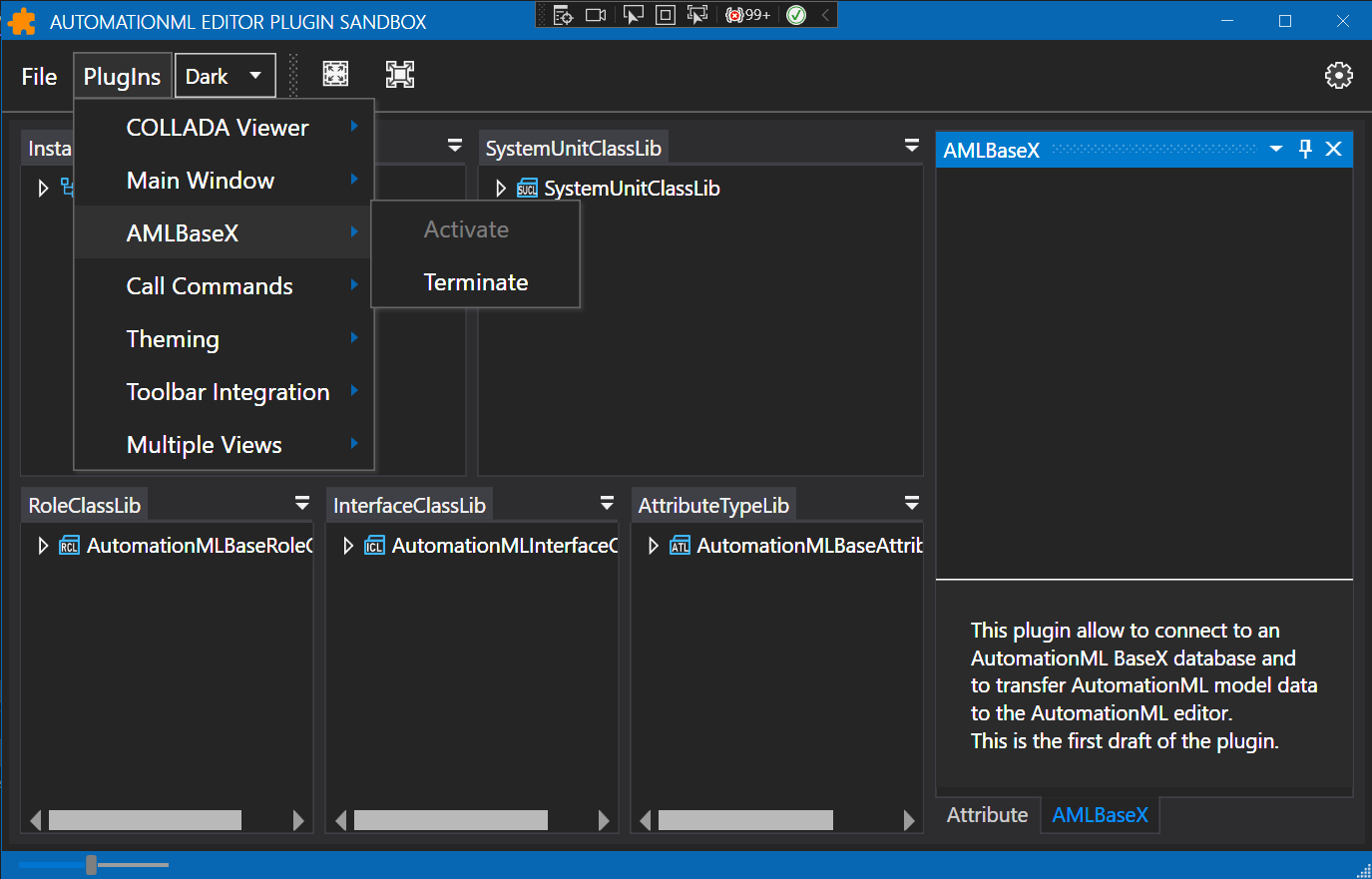Open the File menu
The height and width of the screenshot is (879, 1372).
click(39, 76)
